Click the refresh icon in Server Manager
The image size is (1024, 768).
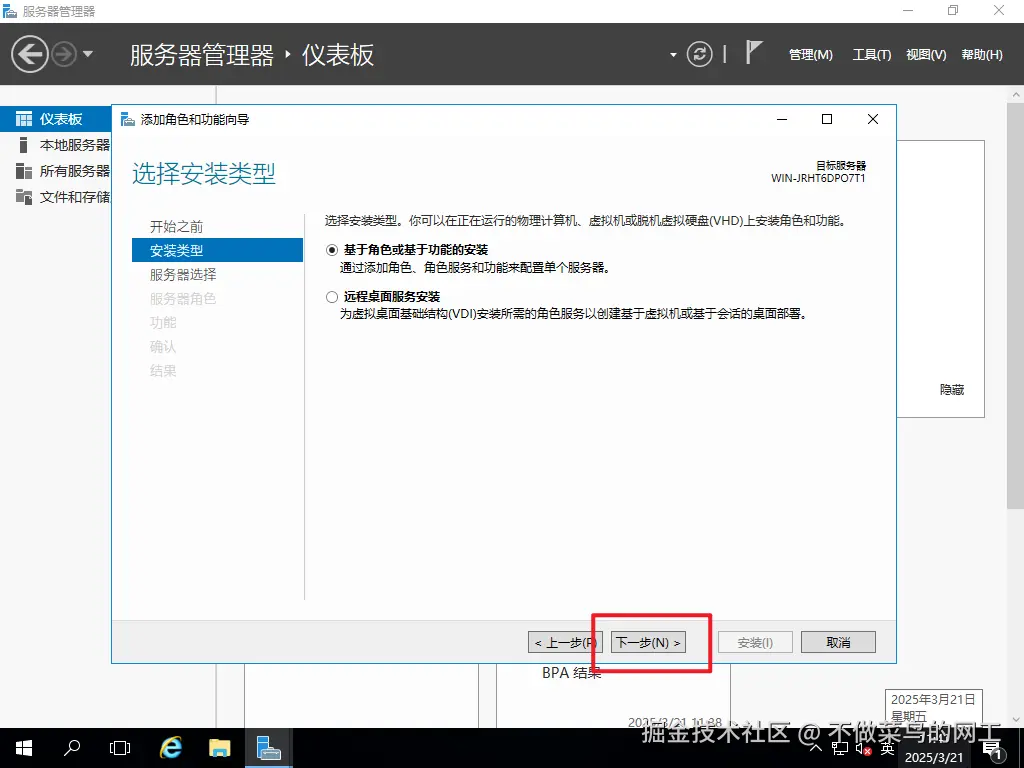click(699, 55)
